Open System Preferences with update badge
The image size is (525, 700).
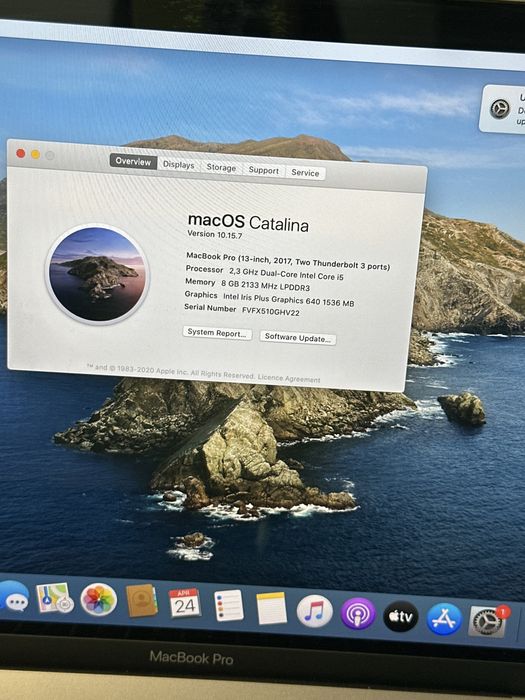coord(488,621)
